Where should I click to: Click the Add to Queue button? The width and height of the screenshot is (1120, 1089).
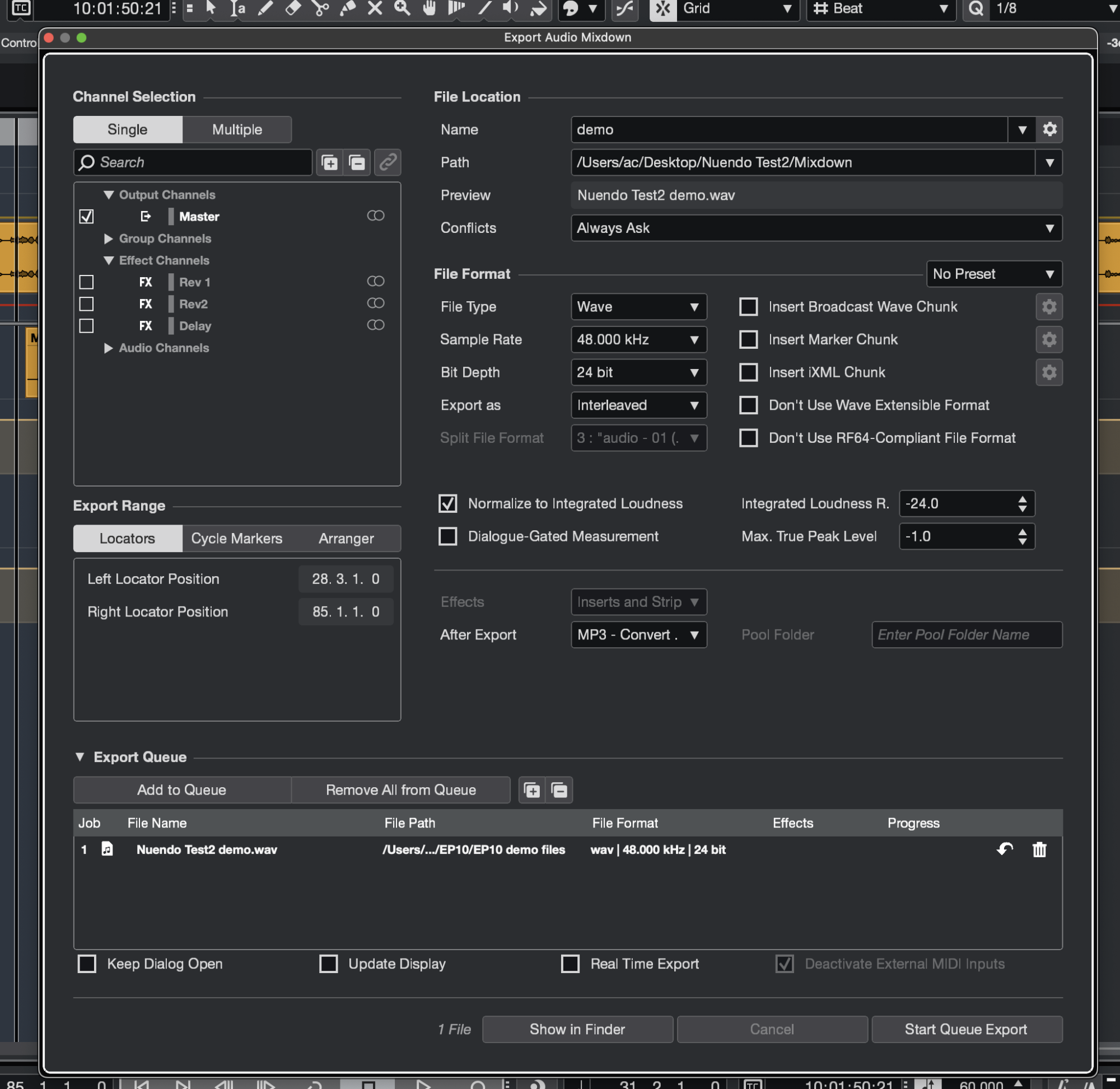coord(182,789)
